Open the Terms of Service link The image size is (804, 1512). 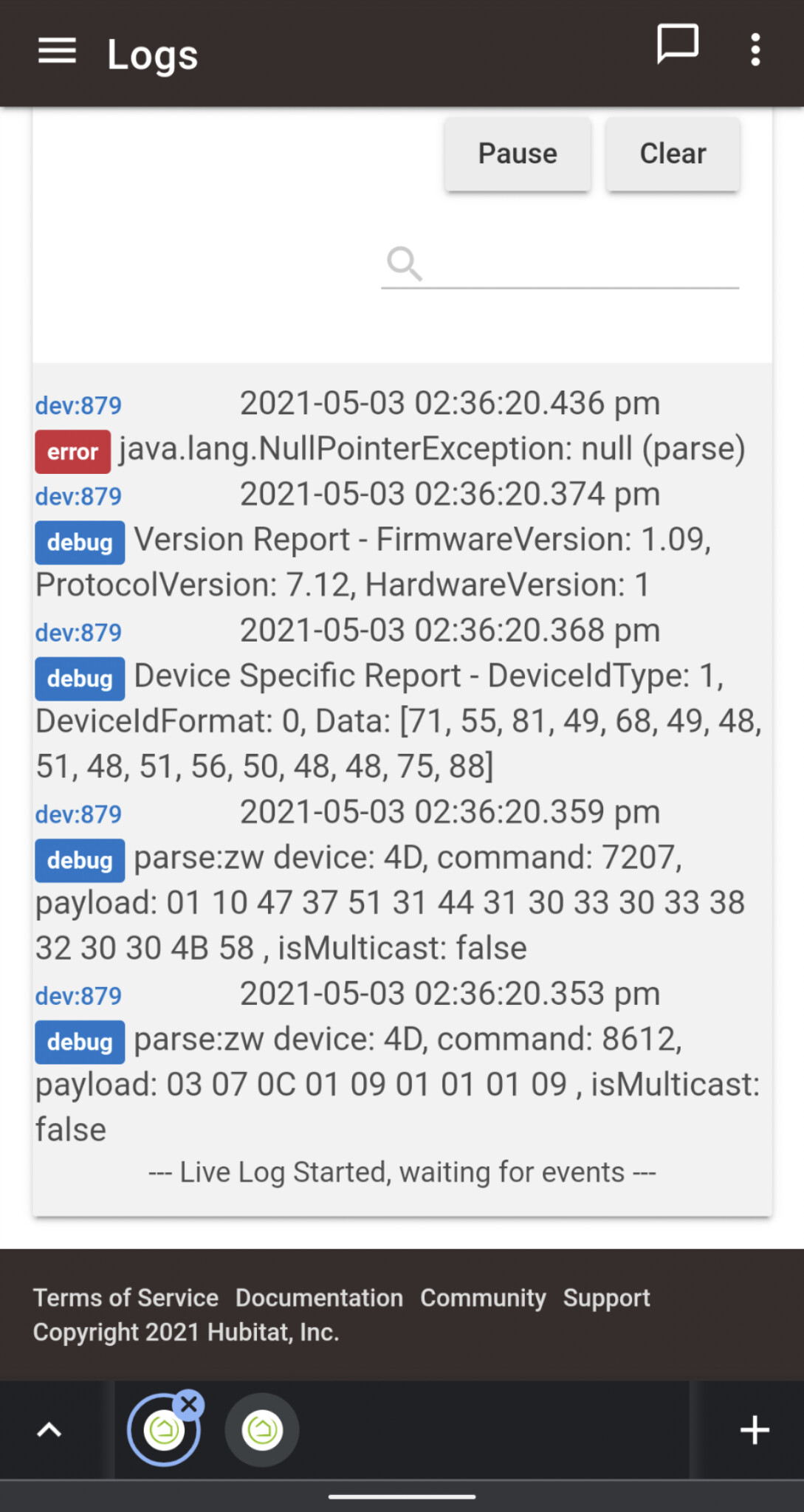pos(126,1297)
